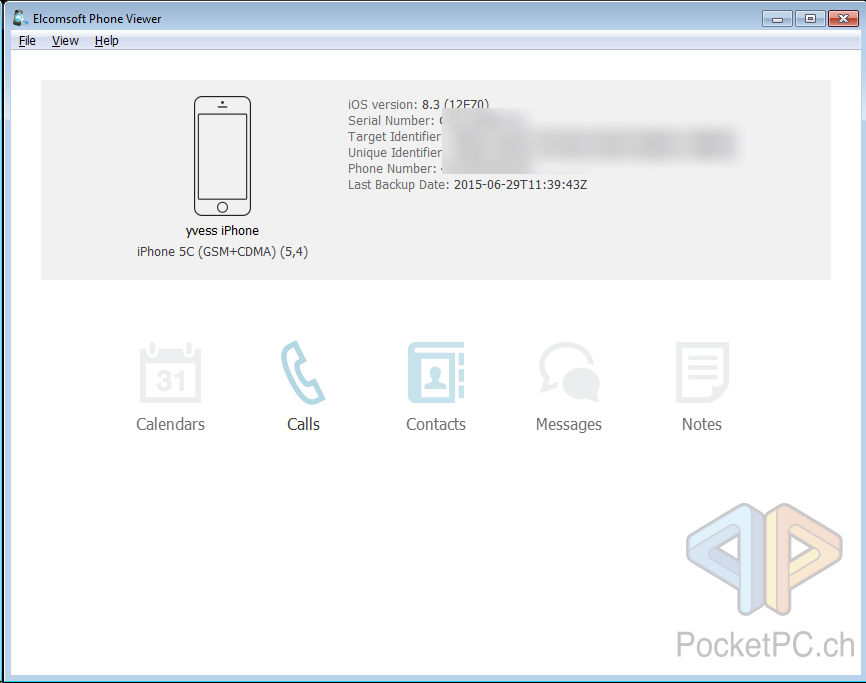Open the Help menu
The image size is (866, 683).
[x=107, y=41]
